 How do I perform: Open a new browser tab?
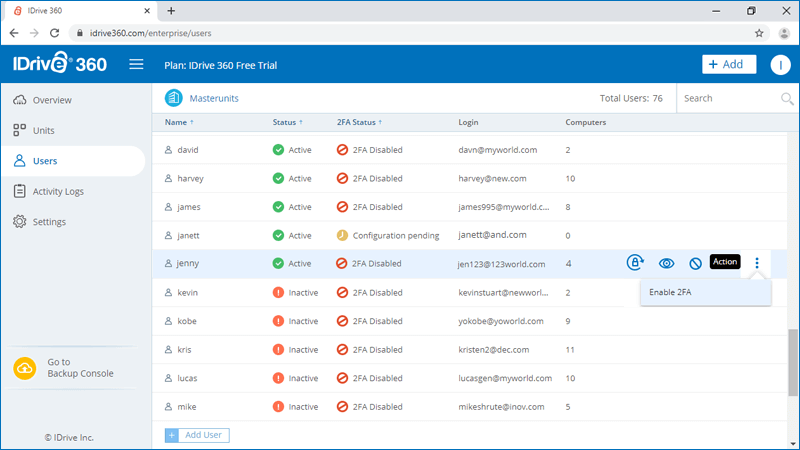point(171,11)
